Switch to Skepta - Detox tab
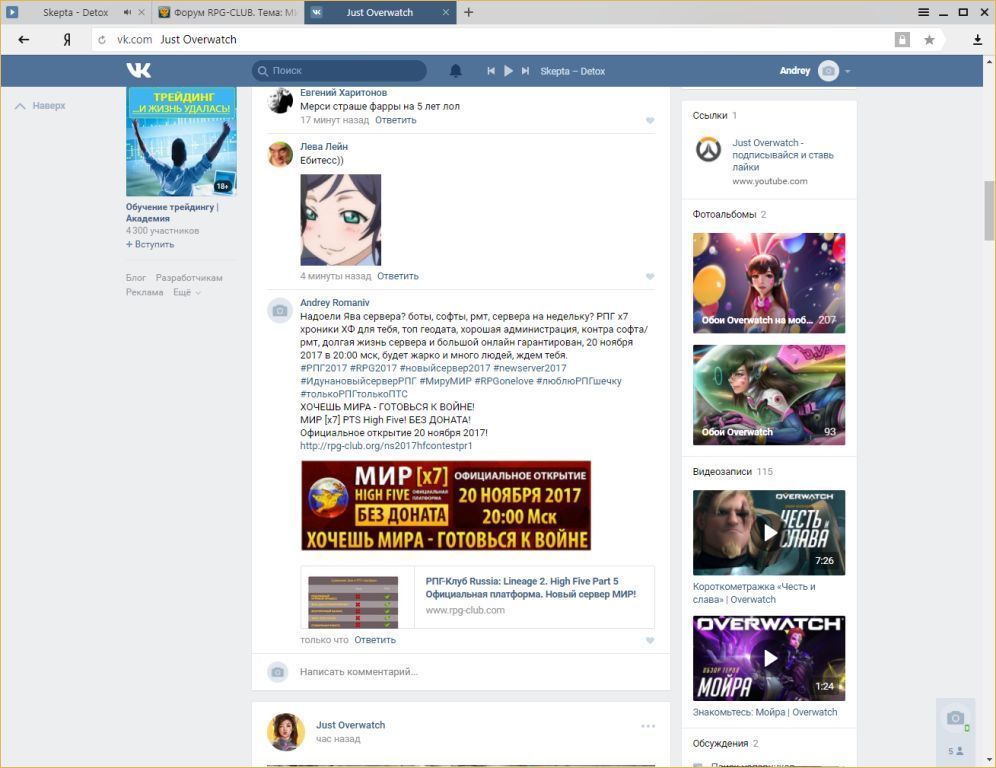996x768 pixels. [x=76, y=12]
